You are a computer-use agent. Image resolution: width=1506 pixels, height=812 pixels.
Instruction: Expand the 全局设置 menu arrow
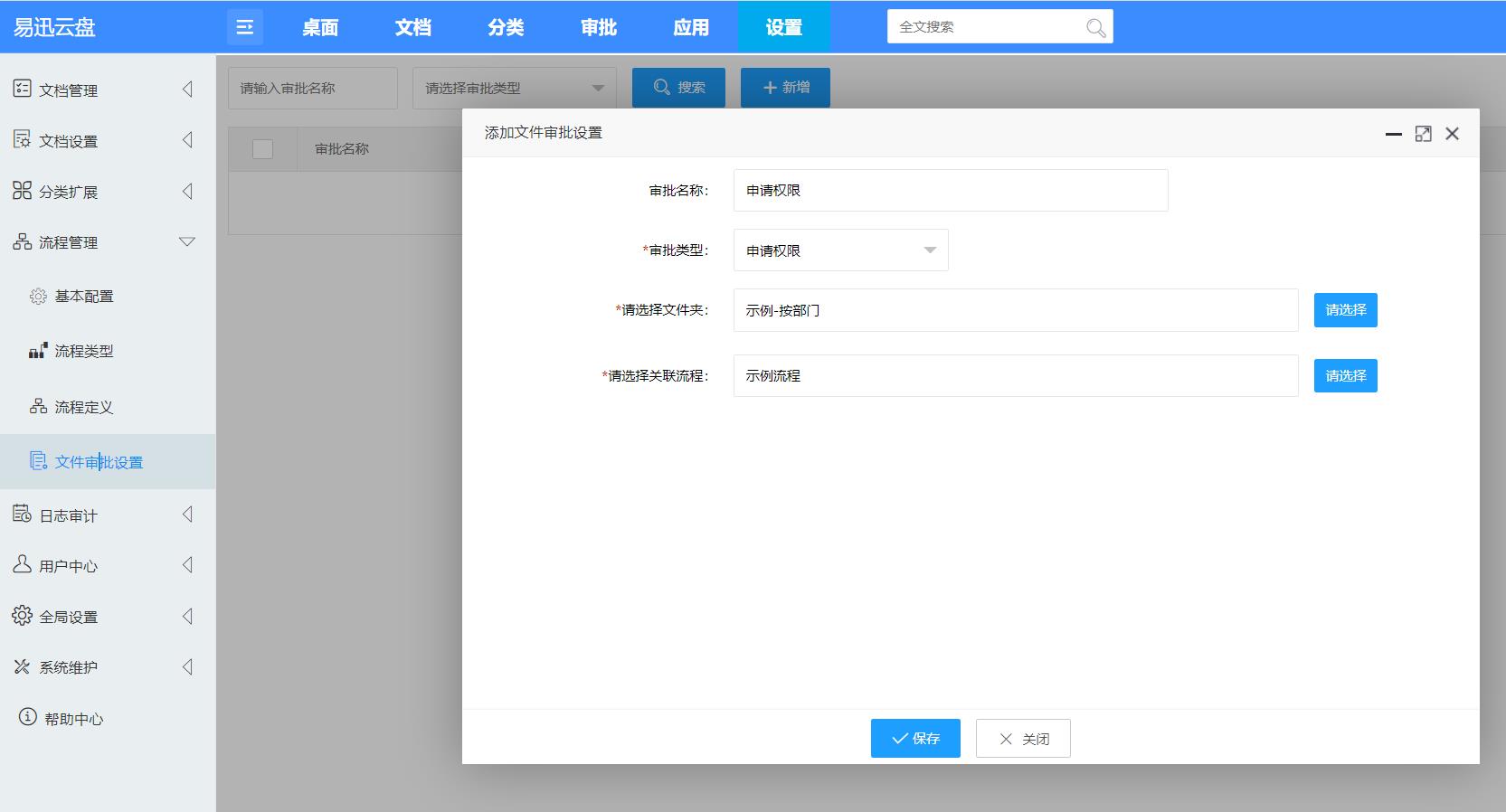[x=187, y=616]
